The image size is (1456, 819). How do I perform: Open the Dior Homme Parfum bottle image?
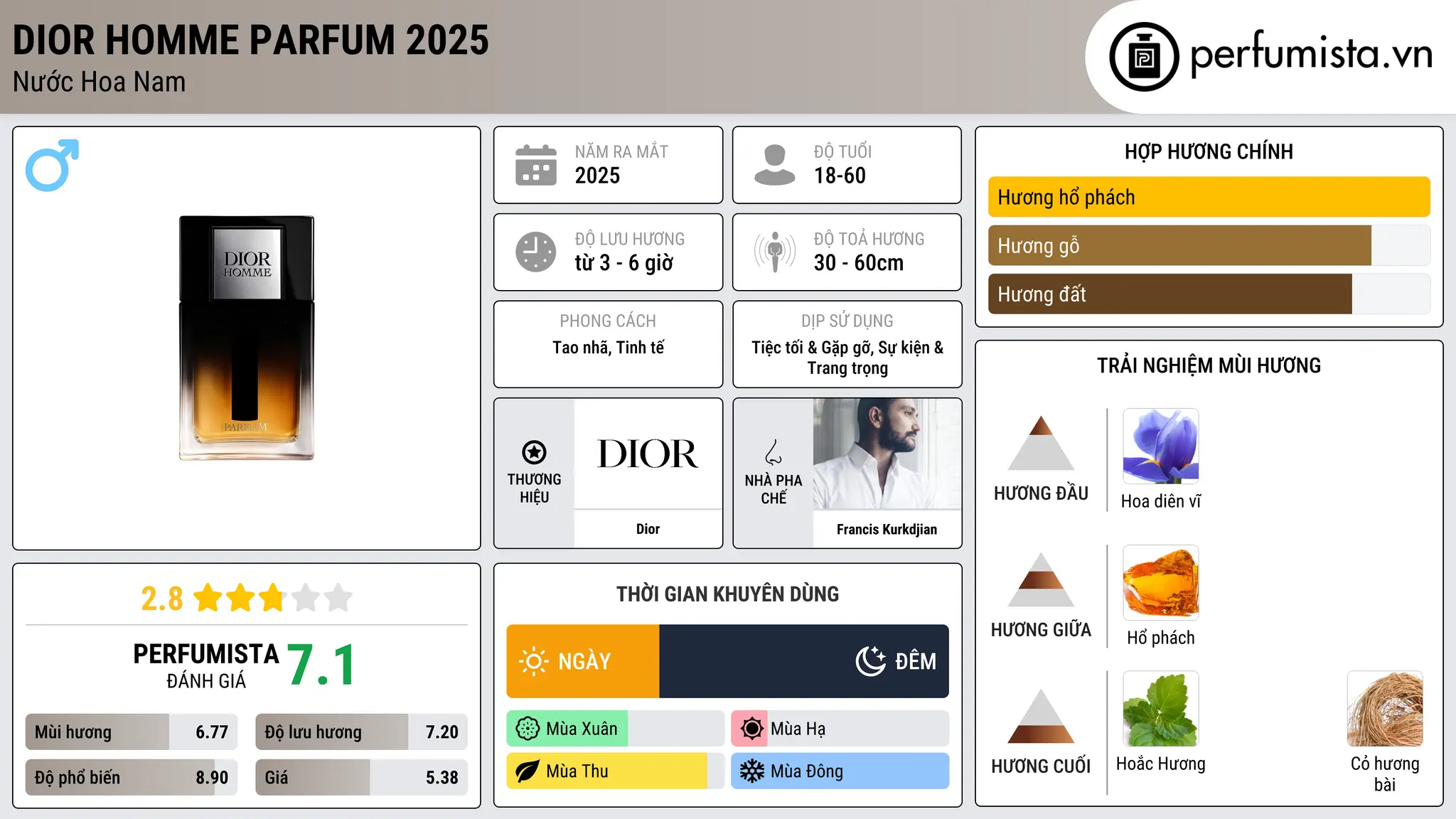pyautogui.click(x=247, y=338)
